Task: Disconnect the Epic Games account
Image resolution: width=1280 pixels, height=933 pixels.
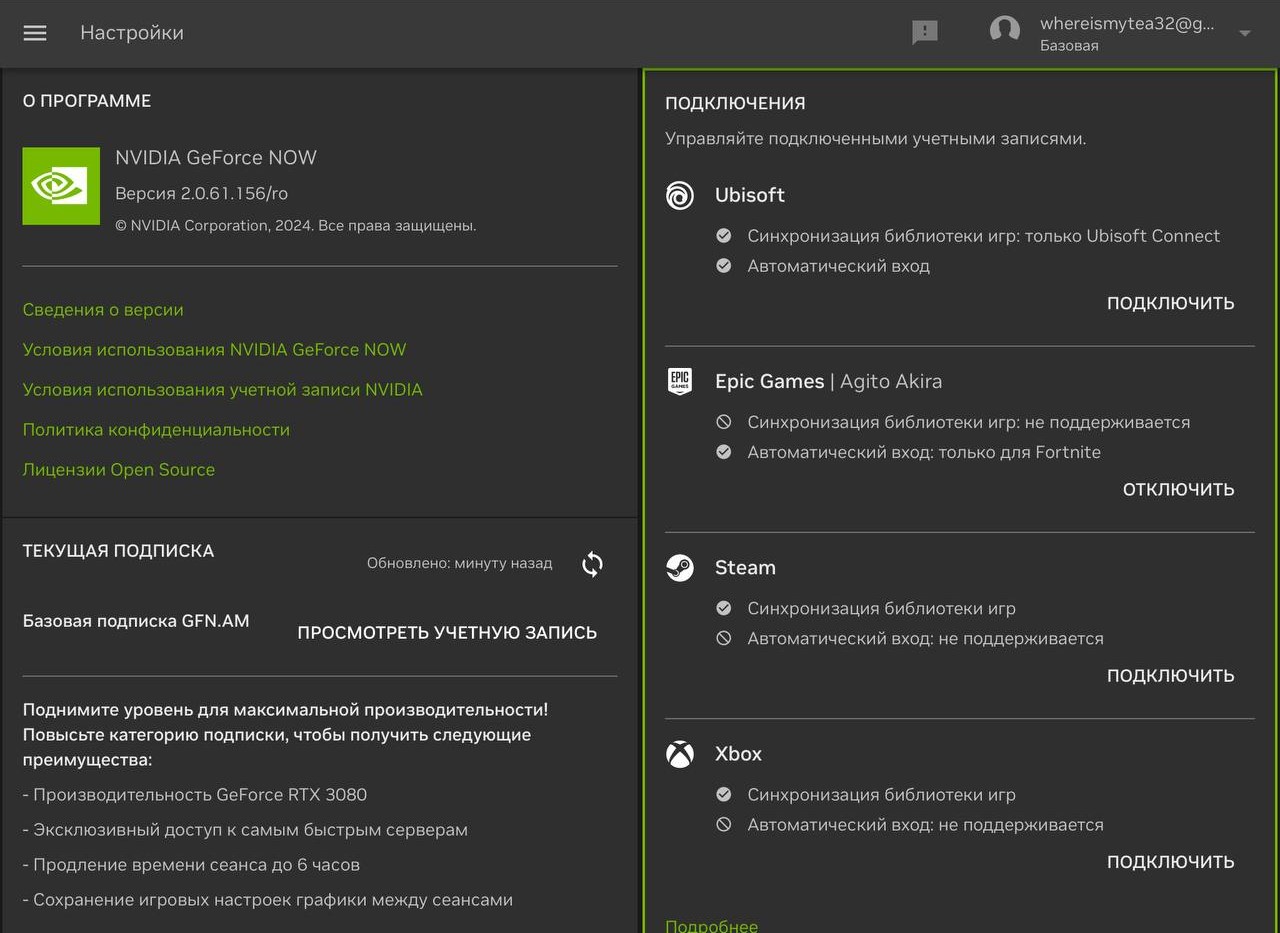Action: (x=1178, y=489)
